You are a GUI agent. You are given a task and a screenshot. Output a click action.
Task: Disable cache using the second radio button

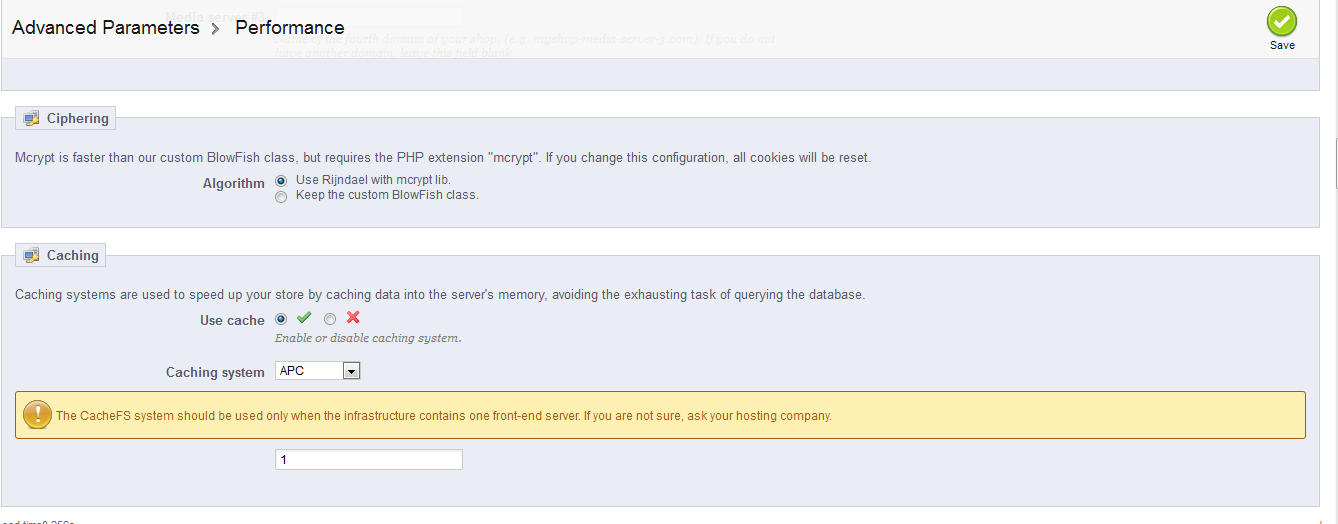click(330, 319)
